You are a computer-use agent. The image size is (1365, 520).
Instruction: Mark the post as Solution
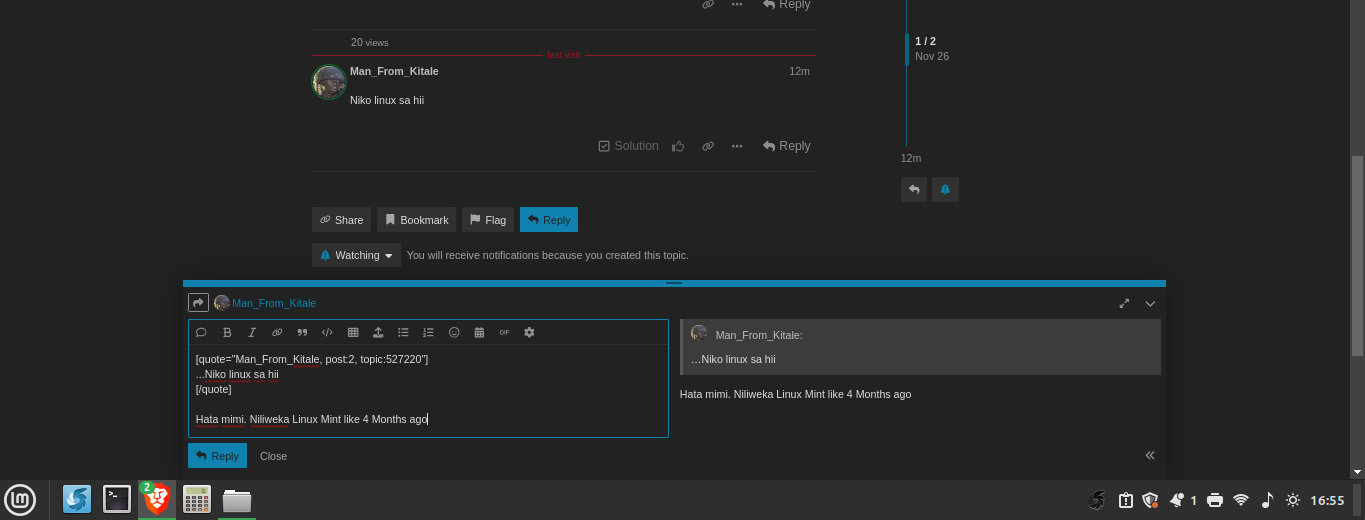(629, 146)
